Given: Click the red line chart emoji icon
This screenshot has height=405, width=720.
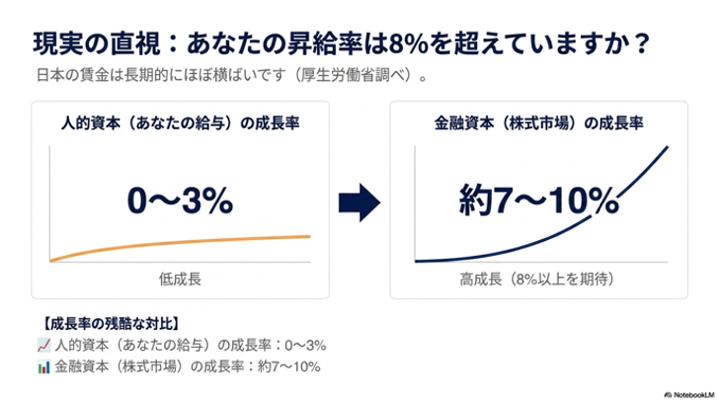Looking at the screenshot, I should (x=44, y=345).
